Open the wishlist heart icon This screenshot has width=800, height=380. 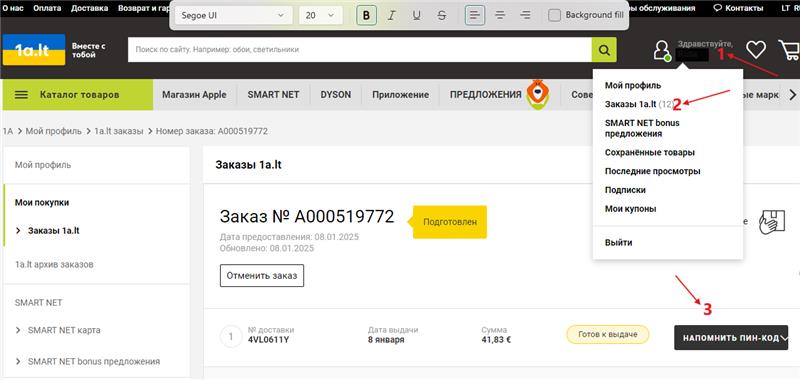(x=756, y=49)
